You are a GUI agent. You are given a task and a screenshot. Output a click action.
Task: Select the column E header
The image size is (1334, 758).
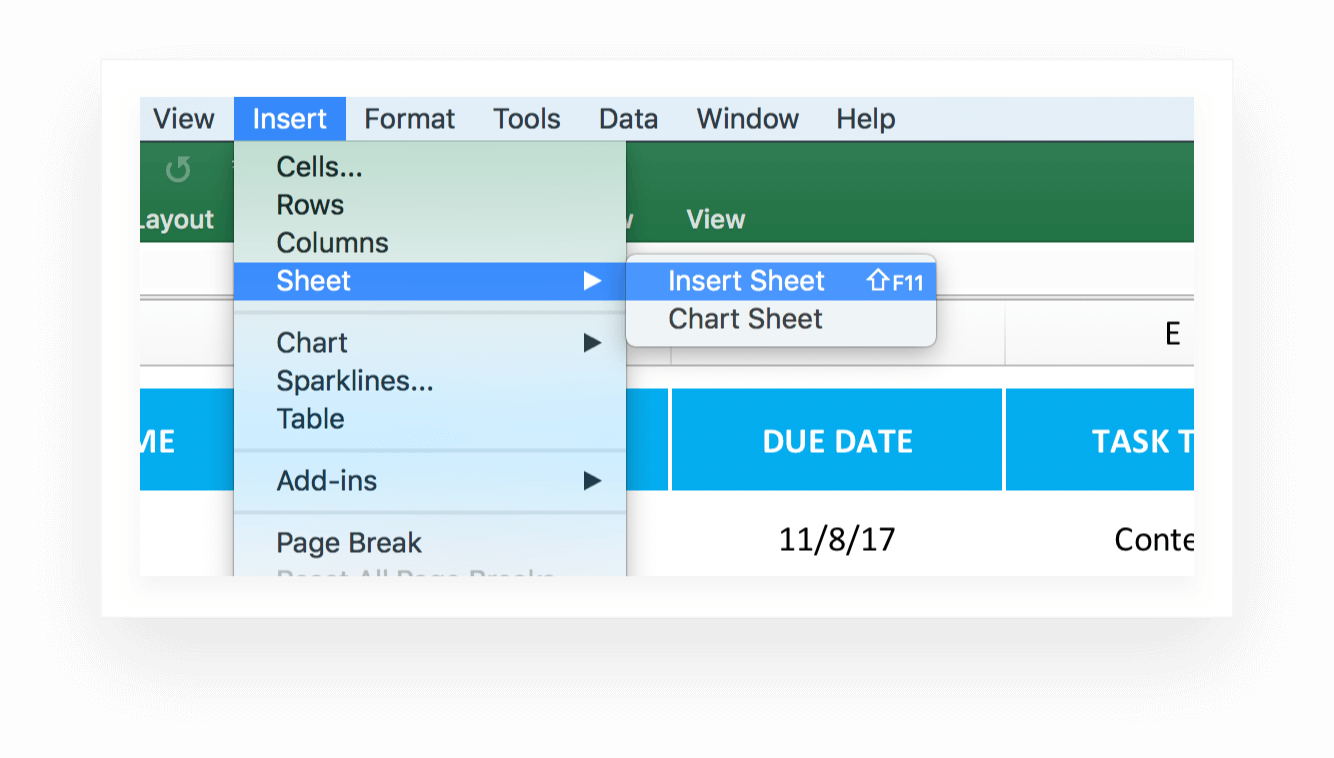tap(1171, 334)
